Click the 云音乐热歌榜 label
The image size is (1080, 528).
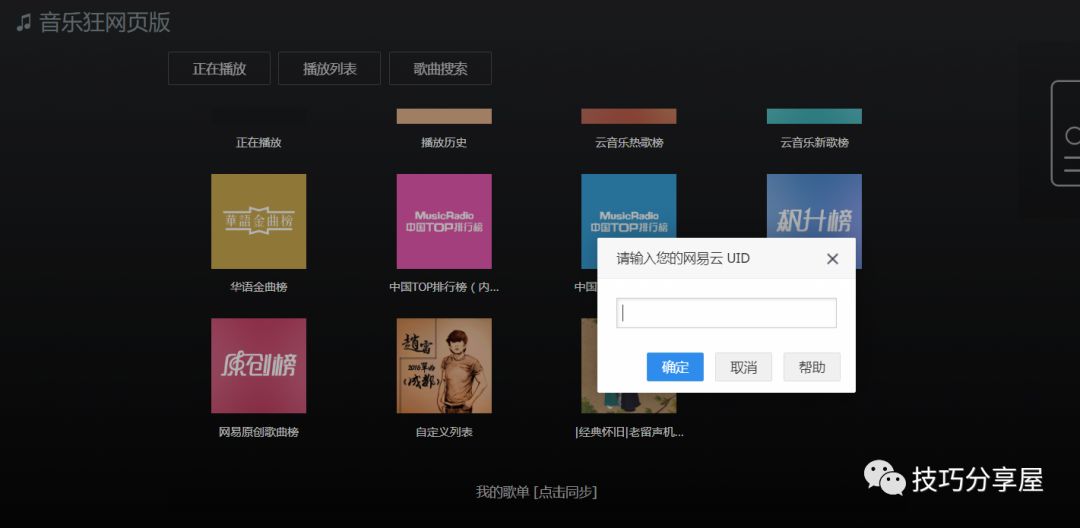pos(629,142)
